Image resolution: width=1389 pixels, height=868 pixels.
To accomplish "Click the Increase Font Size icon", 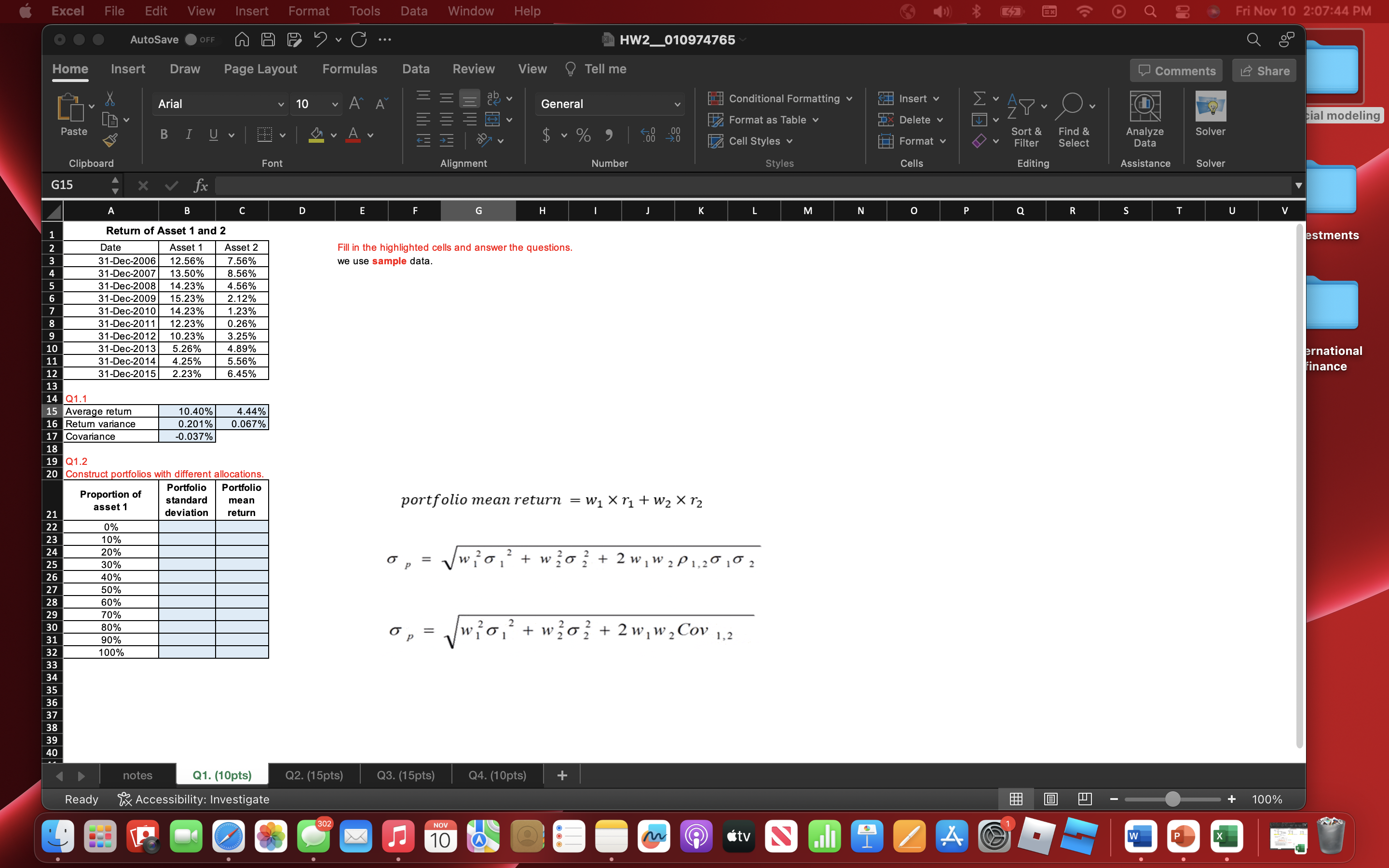I will point(356,103).
